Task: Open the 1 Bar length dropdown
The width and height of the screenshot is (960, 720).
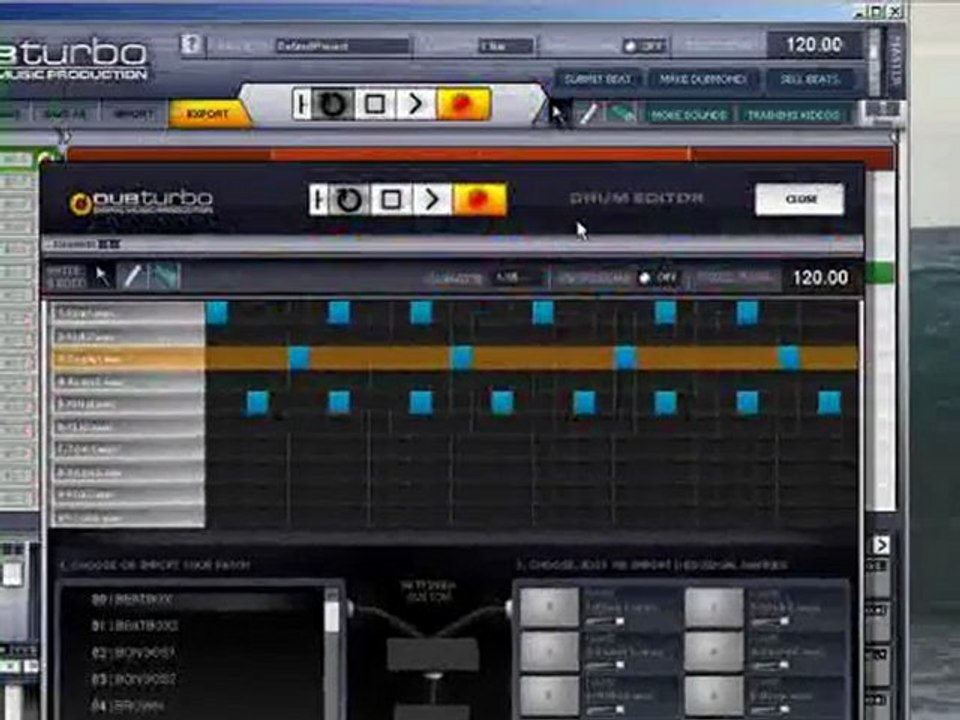Action: [506, 46]
